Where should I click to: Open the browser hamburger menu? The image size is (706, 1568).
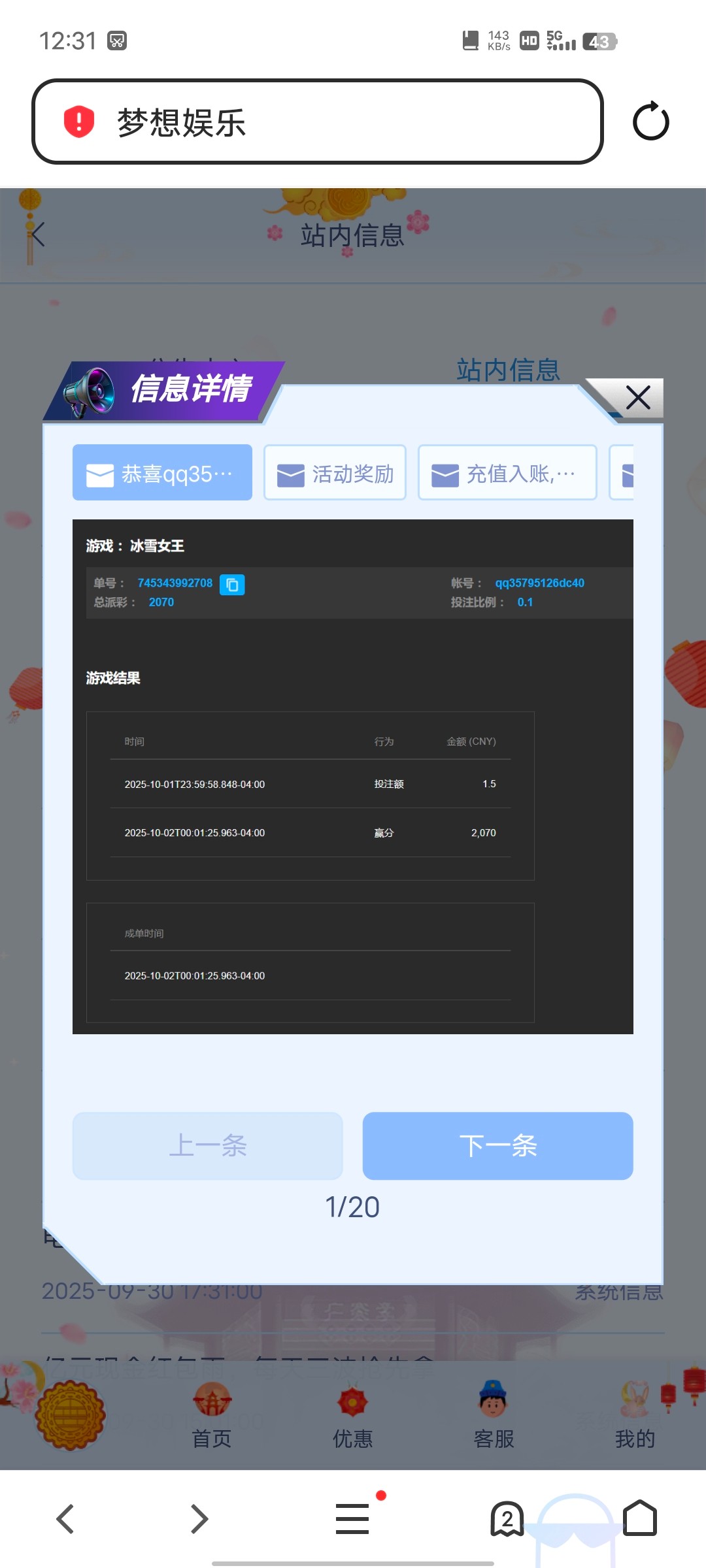tap(352, 1518)
